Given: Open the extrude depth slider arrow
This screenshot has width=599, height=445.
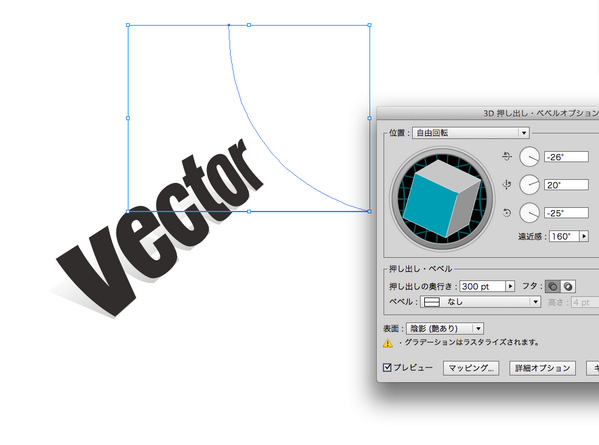Looking at the screenshot, I should tap(510, 286).
